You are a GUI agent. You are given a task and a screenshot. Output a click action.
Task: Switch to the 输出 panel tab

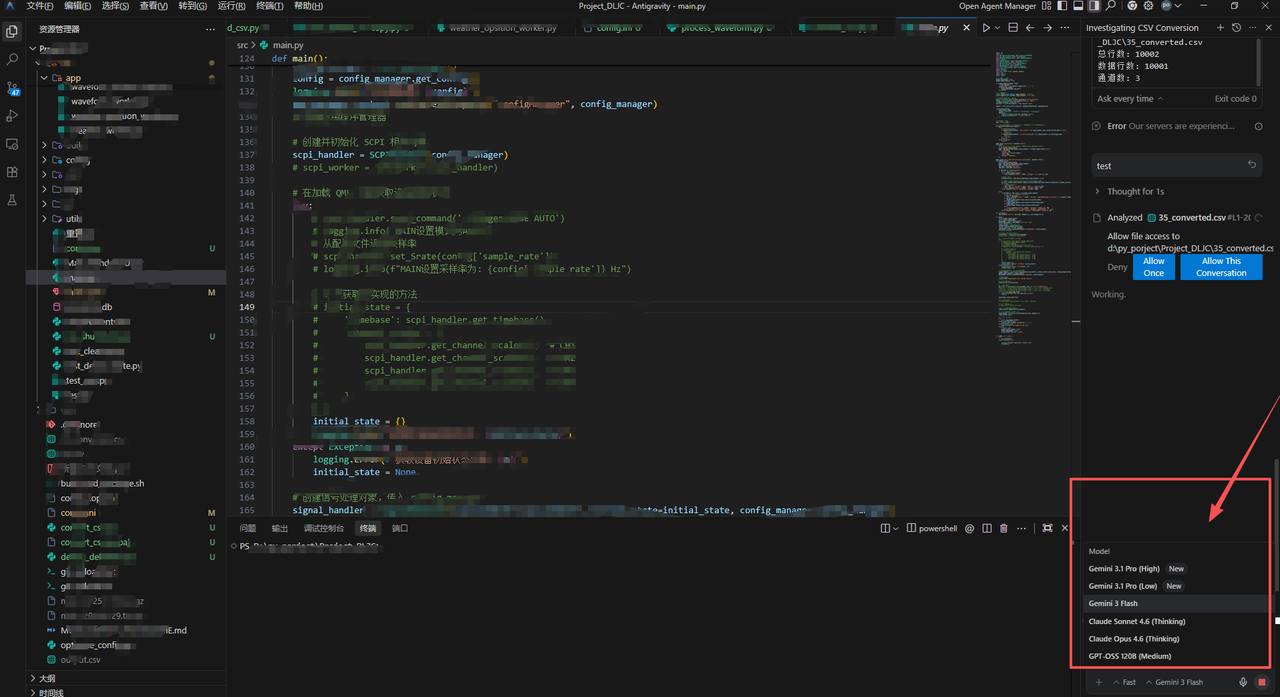pyautogui.click(x=280, y=528)
